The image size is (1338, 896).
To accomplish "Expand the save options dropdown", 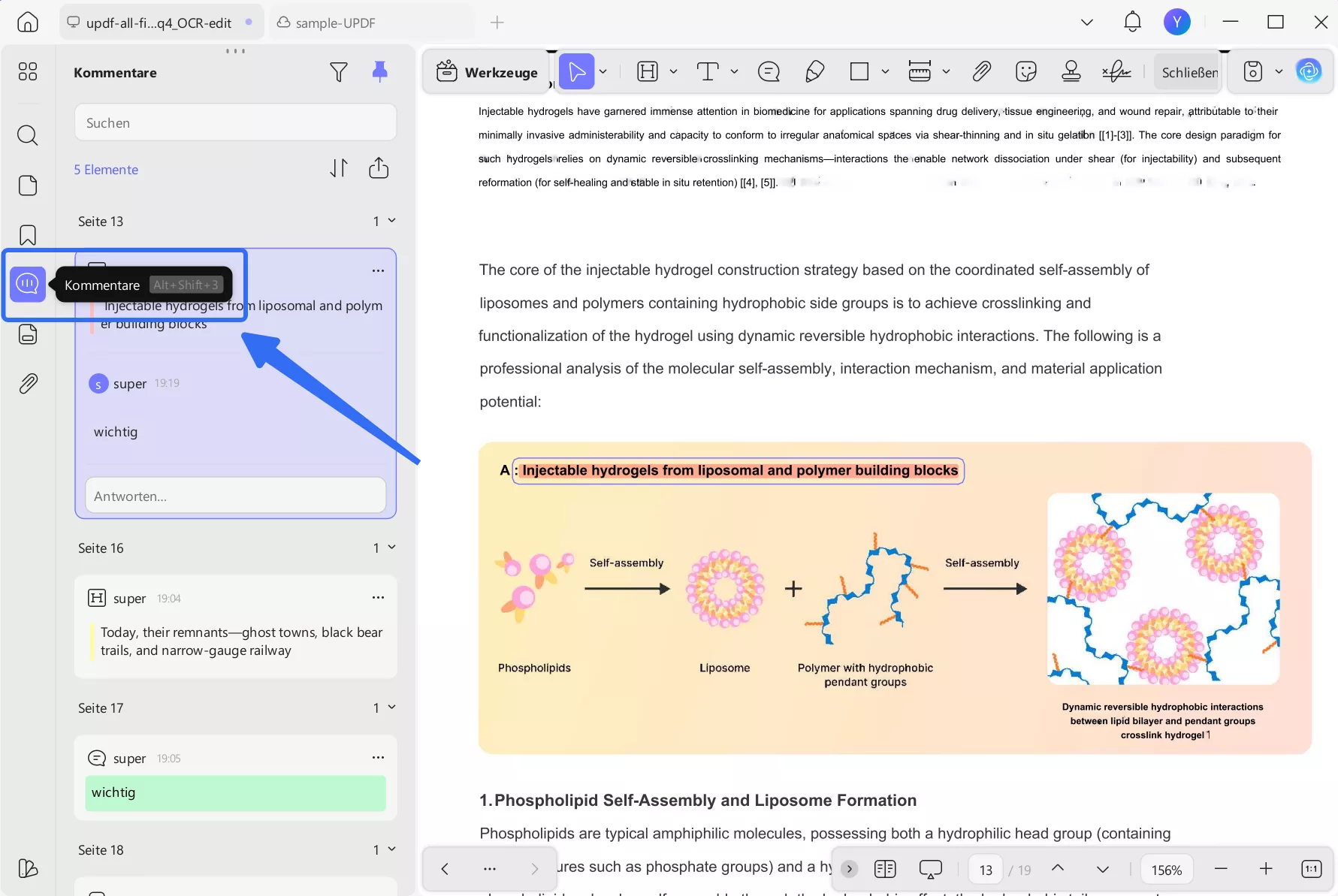I will [1279, 71].
